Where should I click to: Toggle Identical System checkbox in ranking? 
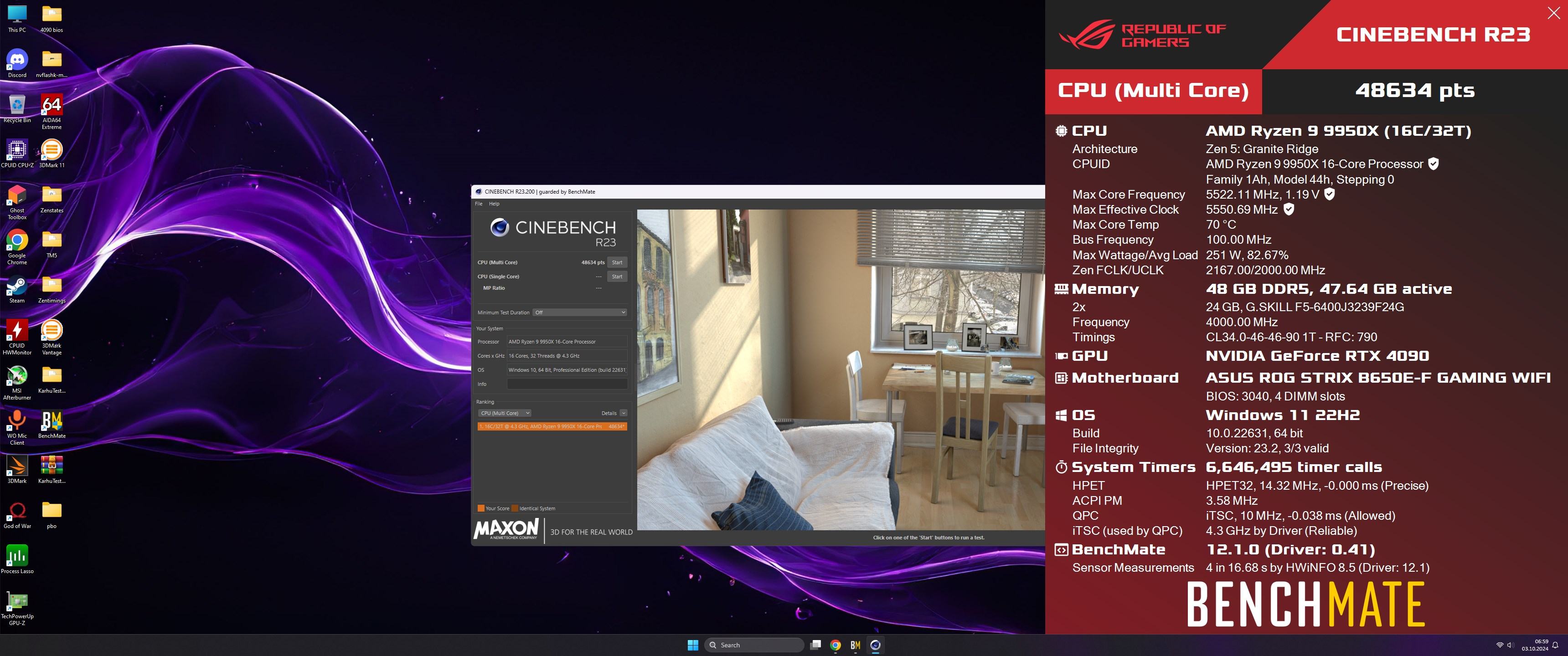click(514, 508)
